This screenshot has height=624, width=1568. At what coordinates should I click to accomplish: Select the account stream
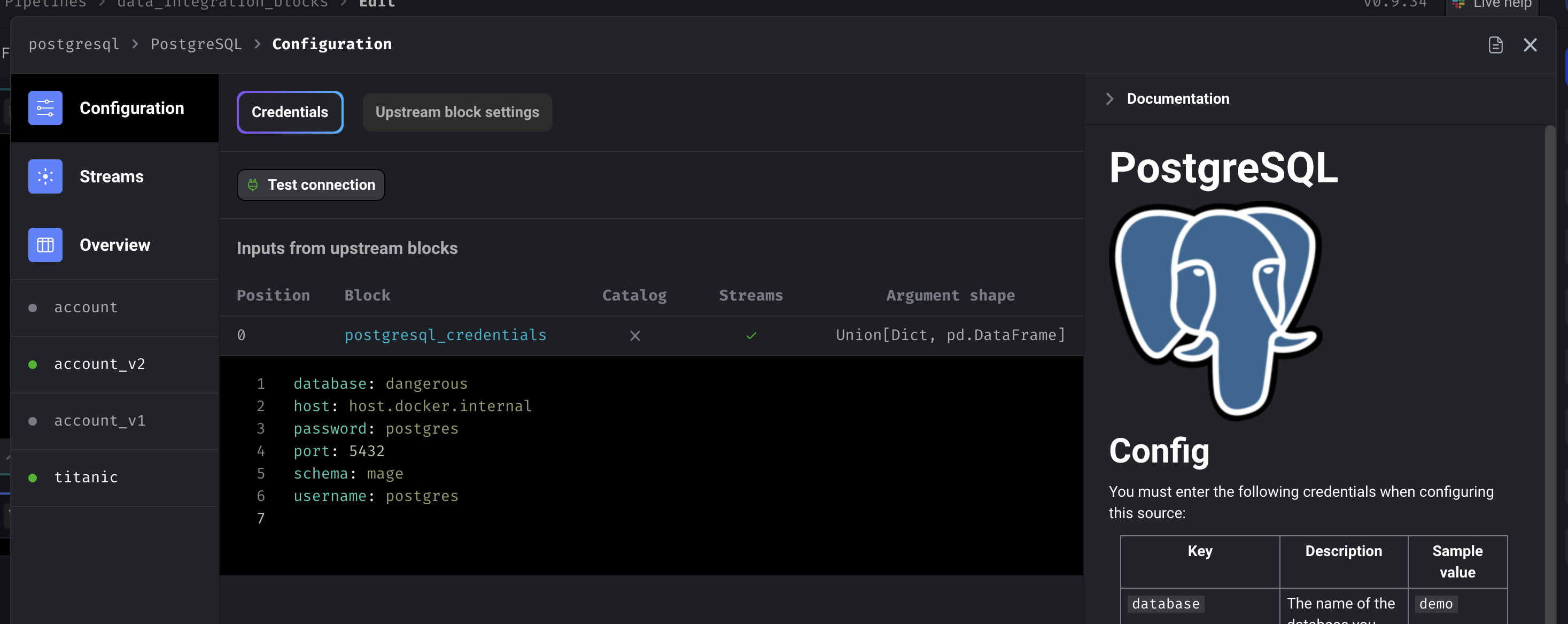pyautogui.click(x=114, y=307)
